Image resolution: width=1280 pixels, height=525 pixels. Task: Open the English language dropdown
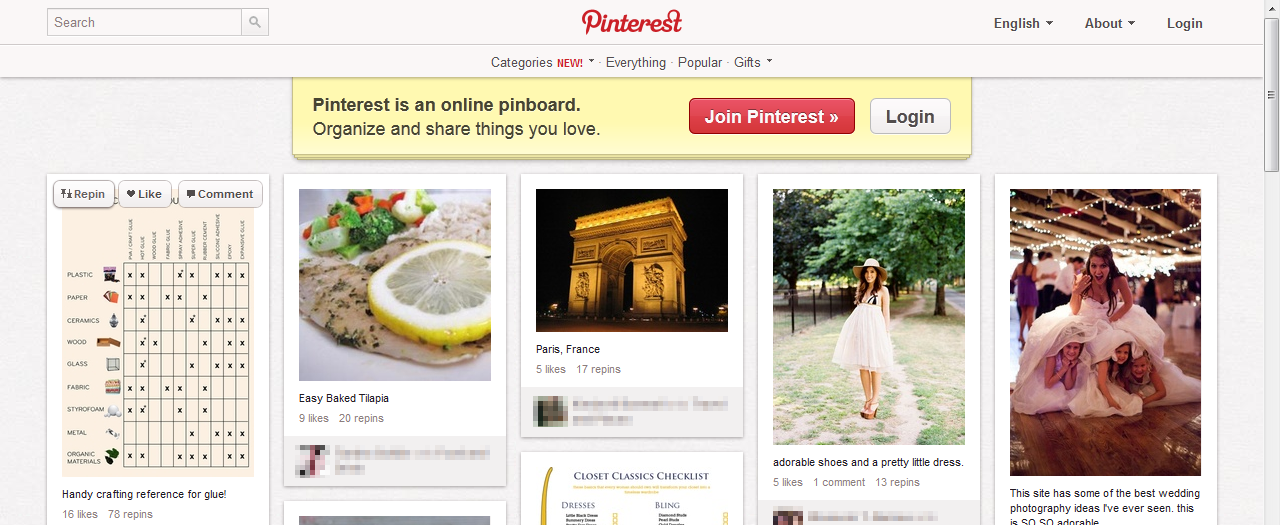pyautogui.click(x=1023, y=23)
